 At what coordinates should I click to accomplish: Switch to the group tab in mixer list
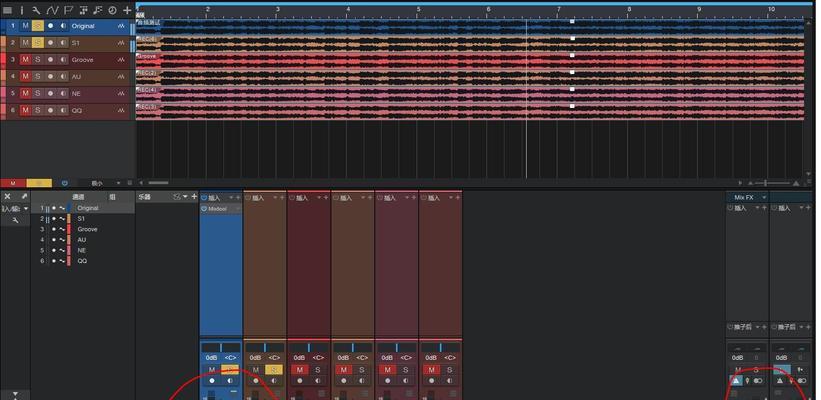pyautogui.click(x=112, y=197)
